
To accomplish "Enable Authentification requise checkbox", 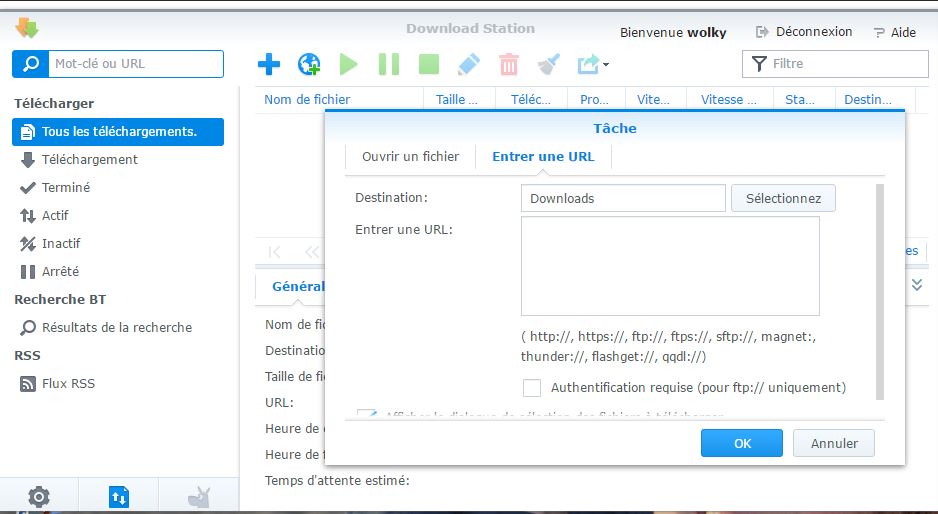I will click(532, 387).
